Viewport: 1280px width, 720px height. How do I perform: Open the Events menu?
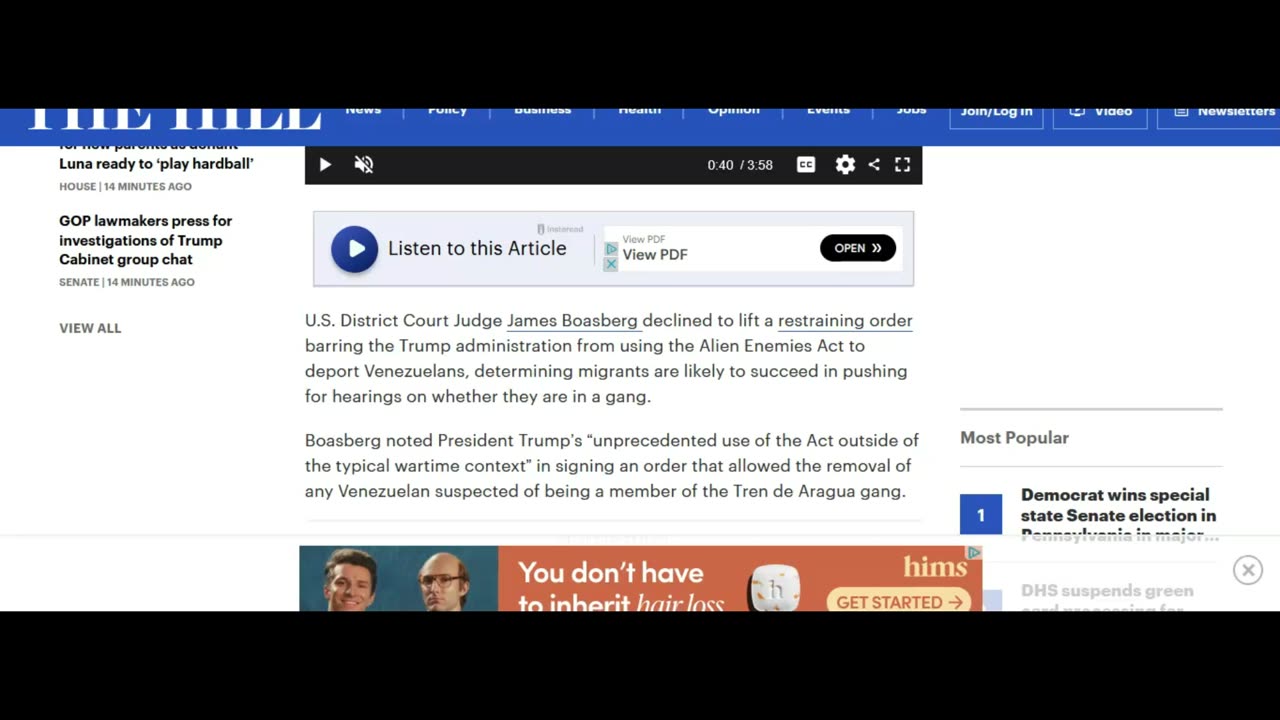[828, 111]
